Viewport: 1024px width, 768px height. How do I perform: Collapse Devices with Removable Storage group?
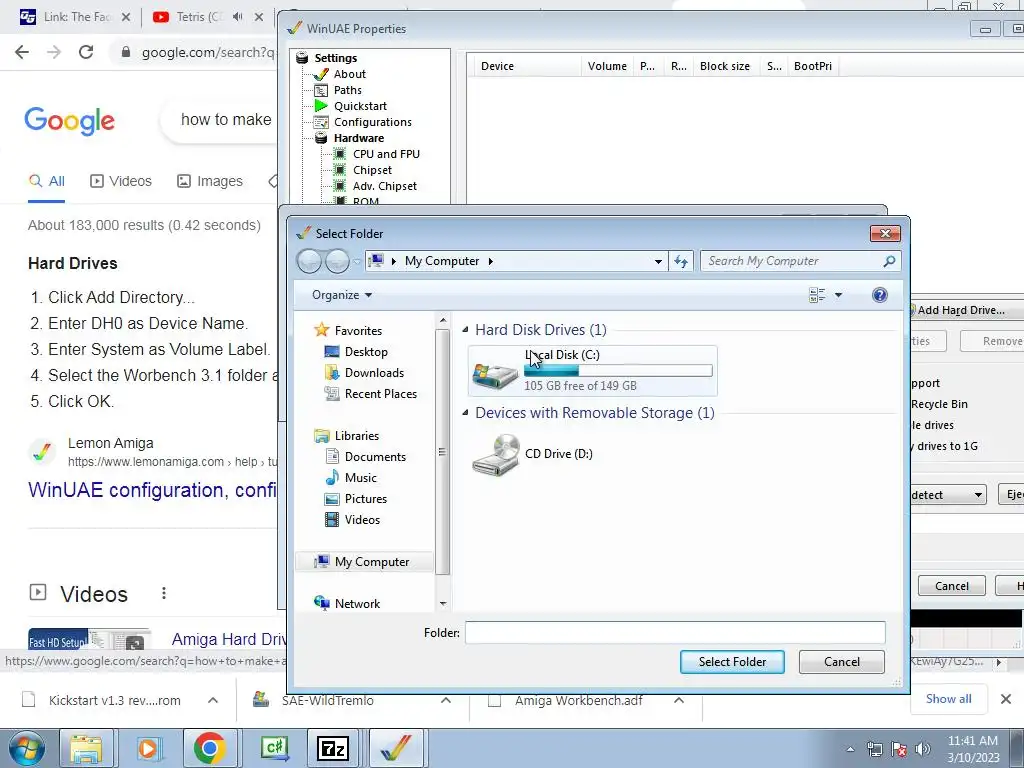pyautogui.click(x=465, y=413)
